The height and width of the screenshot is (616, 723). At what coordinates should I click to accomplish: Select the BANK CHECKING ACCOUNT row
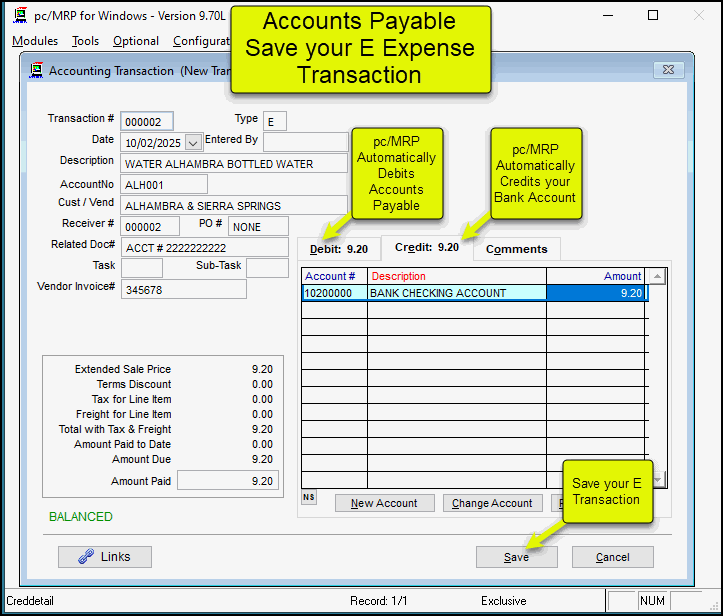click(456, 293)
